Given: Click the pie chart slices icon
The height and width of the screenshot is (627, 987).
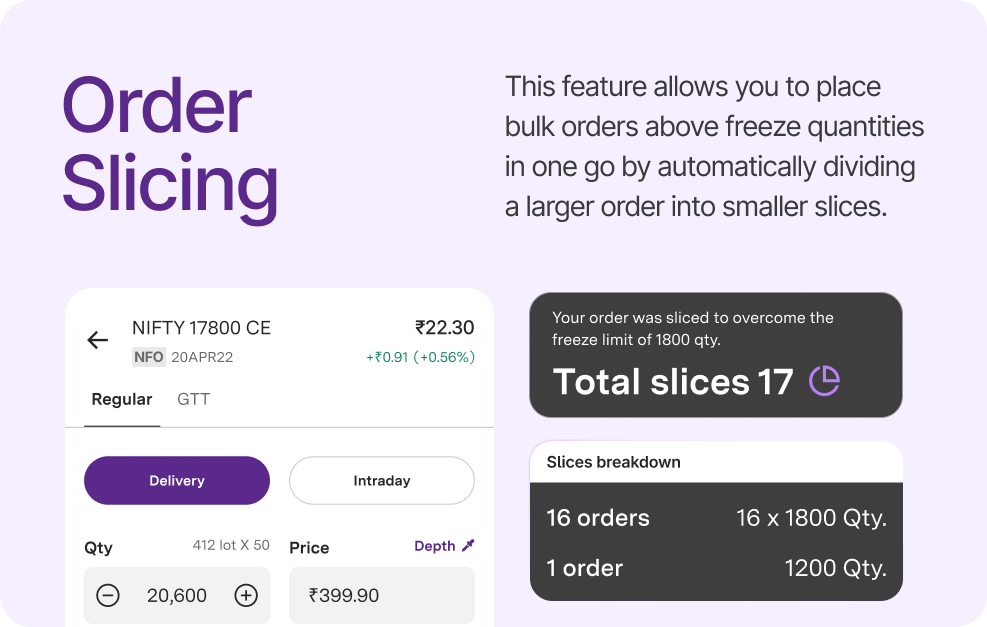Looking at the screenshot, I should tap(825, 381).
